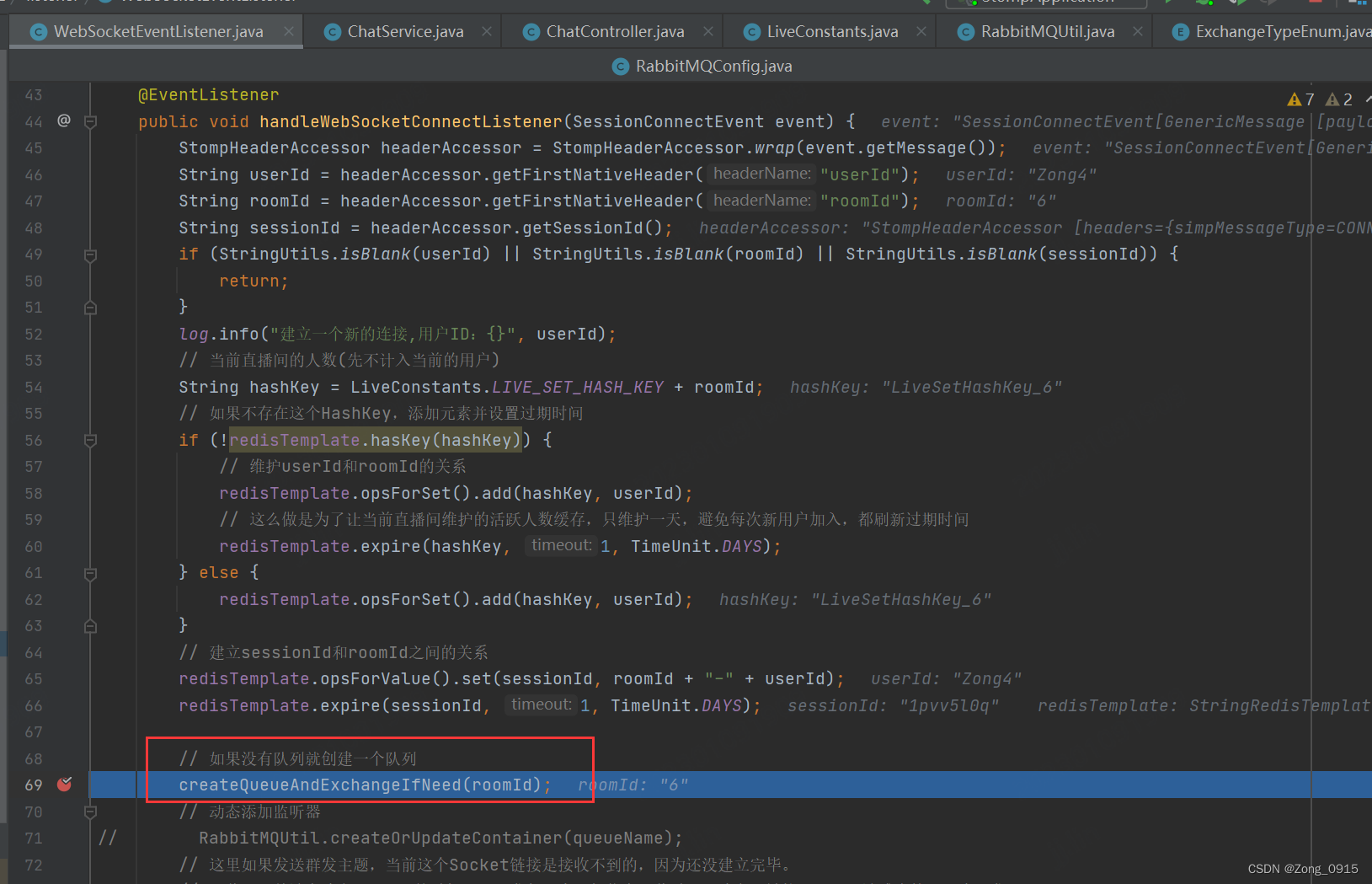Open the ChatService.java tab
The height and width of the screenshot is (884, 1372).
click(x=404, y=32)
